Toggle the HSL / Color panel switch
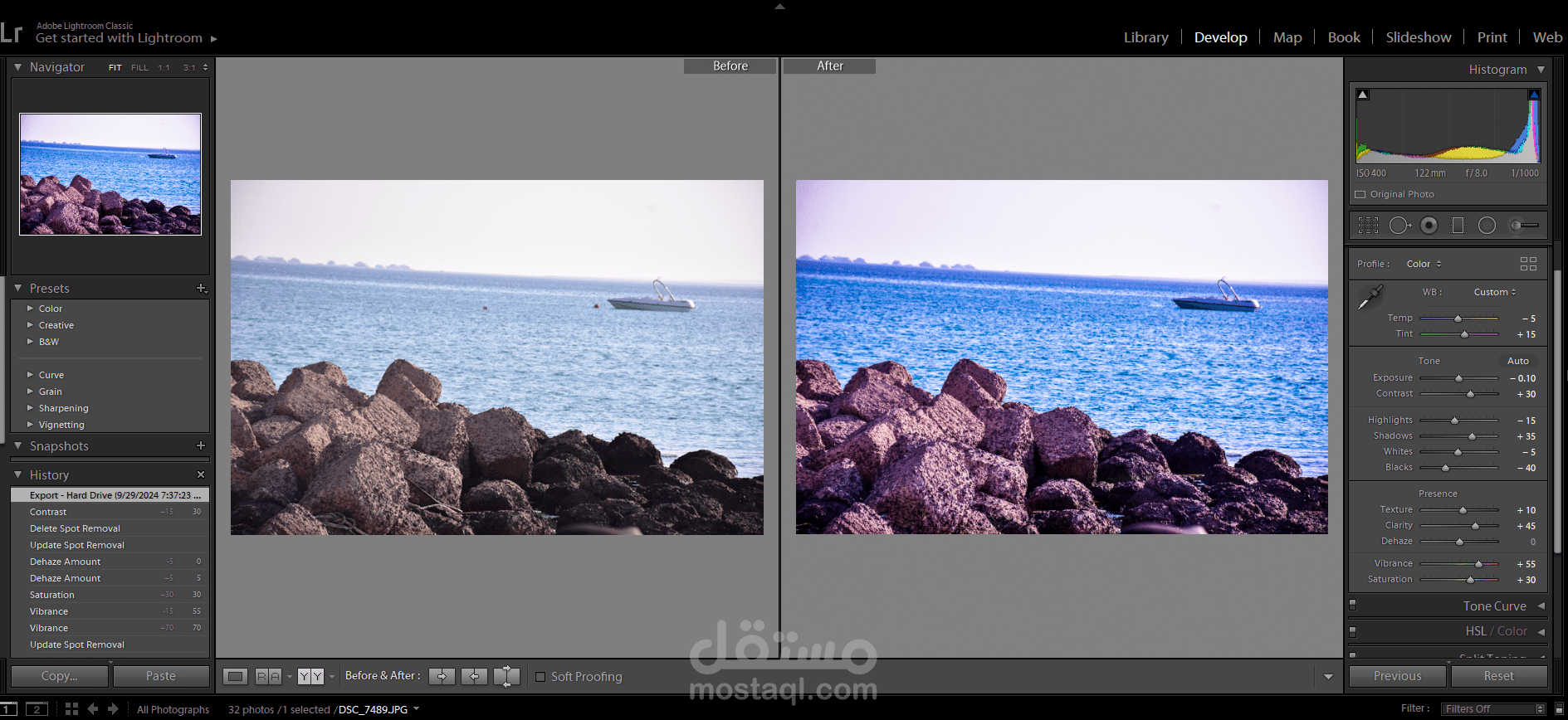 click(1353, 631)
